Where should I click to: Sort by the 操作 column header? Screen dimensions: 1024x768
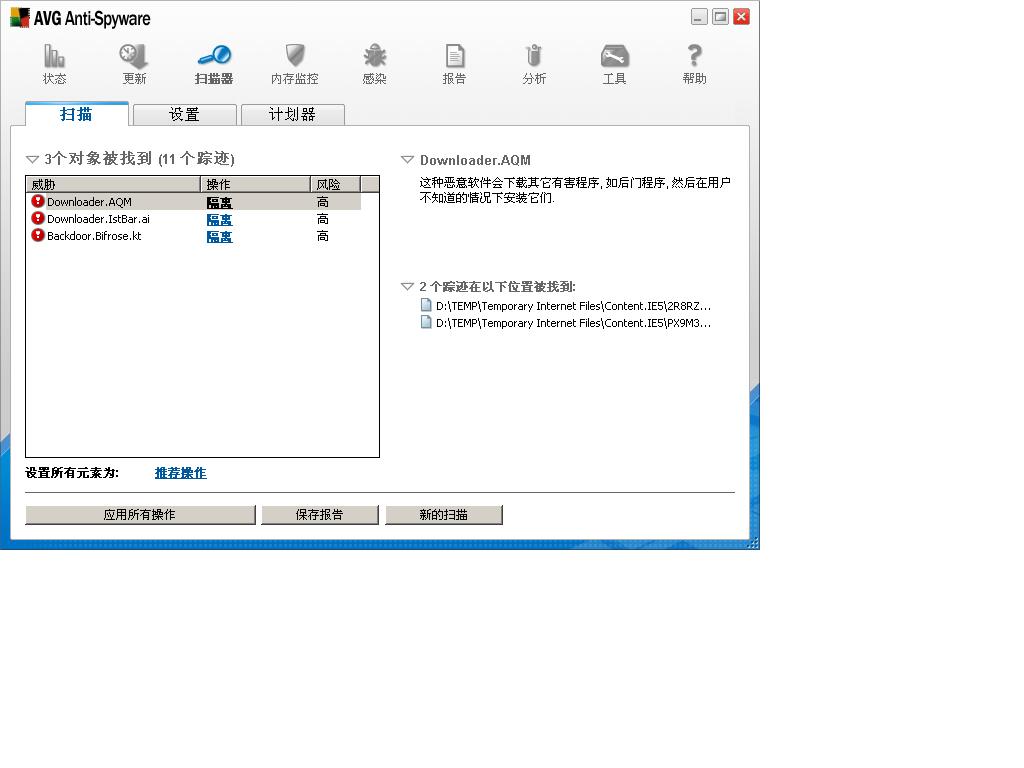tap(255, 184)
